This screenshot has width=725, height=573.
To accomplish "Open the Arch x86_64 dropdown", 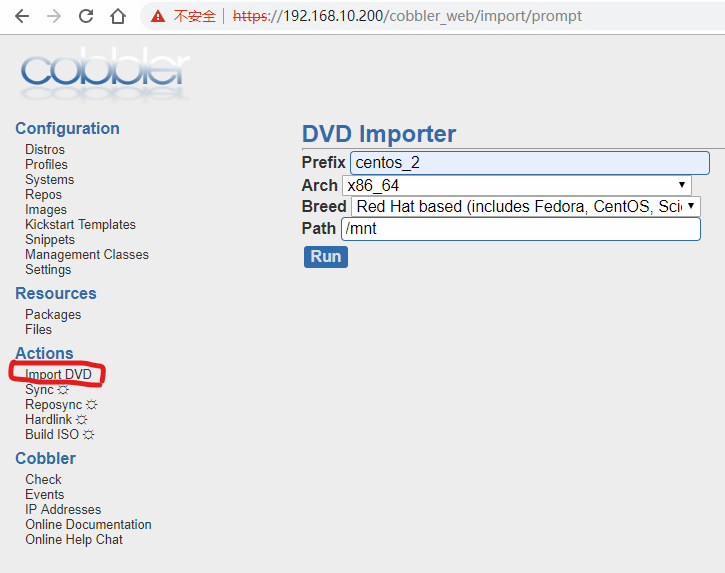I will click(516, 185).
